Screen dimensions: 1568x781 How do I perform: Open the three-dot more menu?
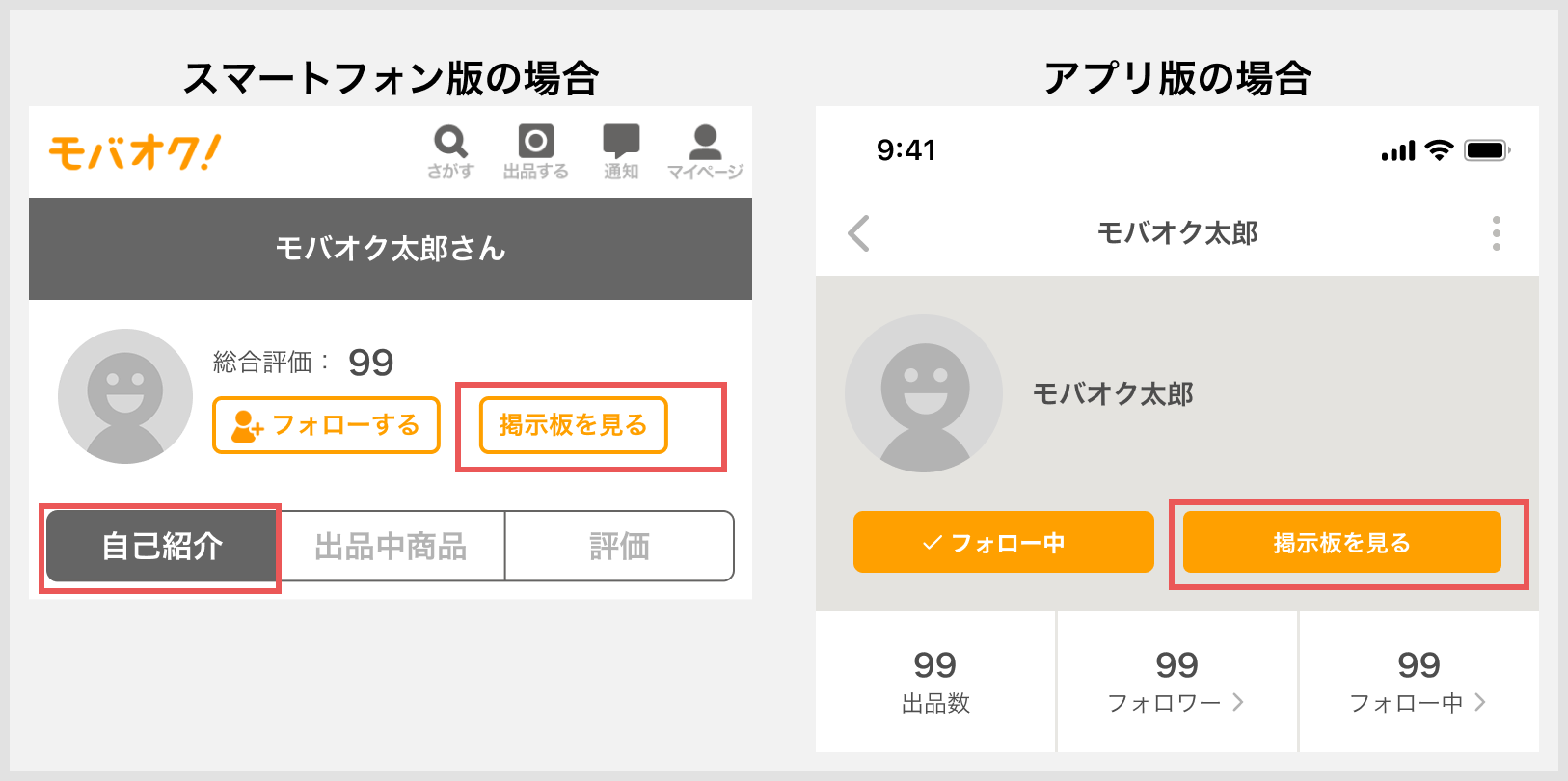(1496, 233)
